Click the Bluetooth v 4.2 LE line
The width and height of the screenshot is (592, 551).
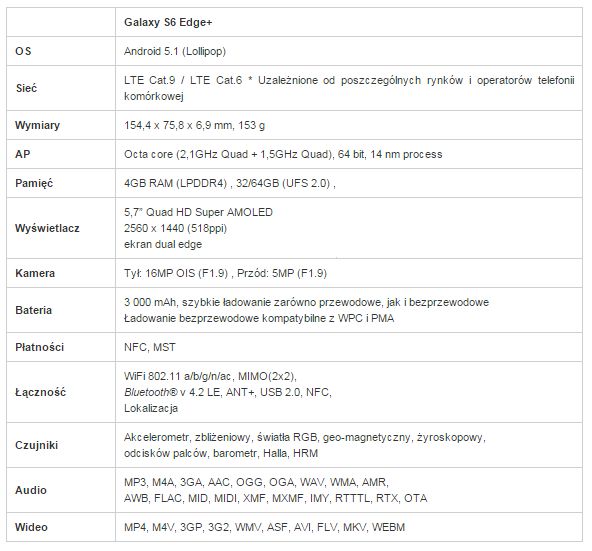pyautogui.click(x=228, y=392)
